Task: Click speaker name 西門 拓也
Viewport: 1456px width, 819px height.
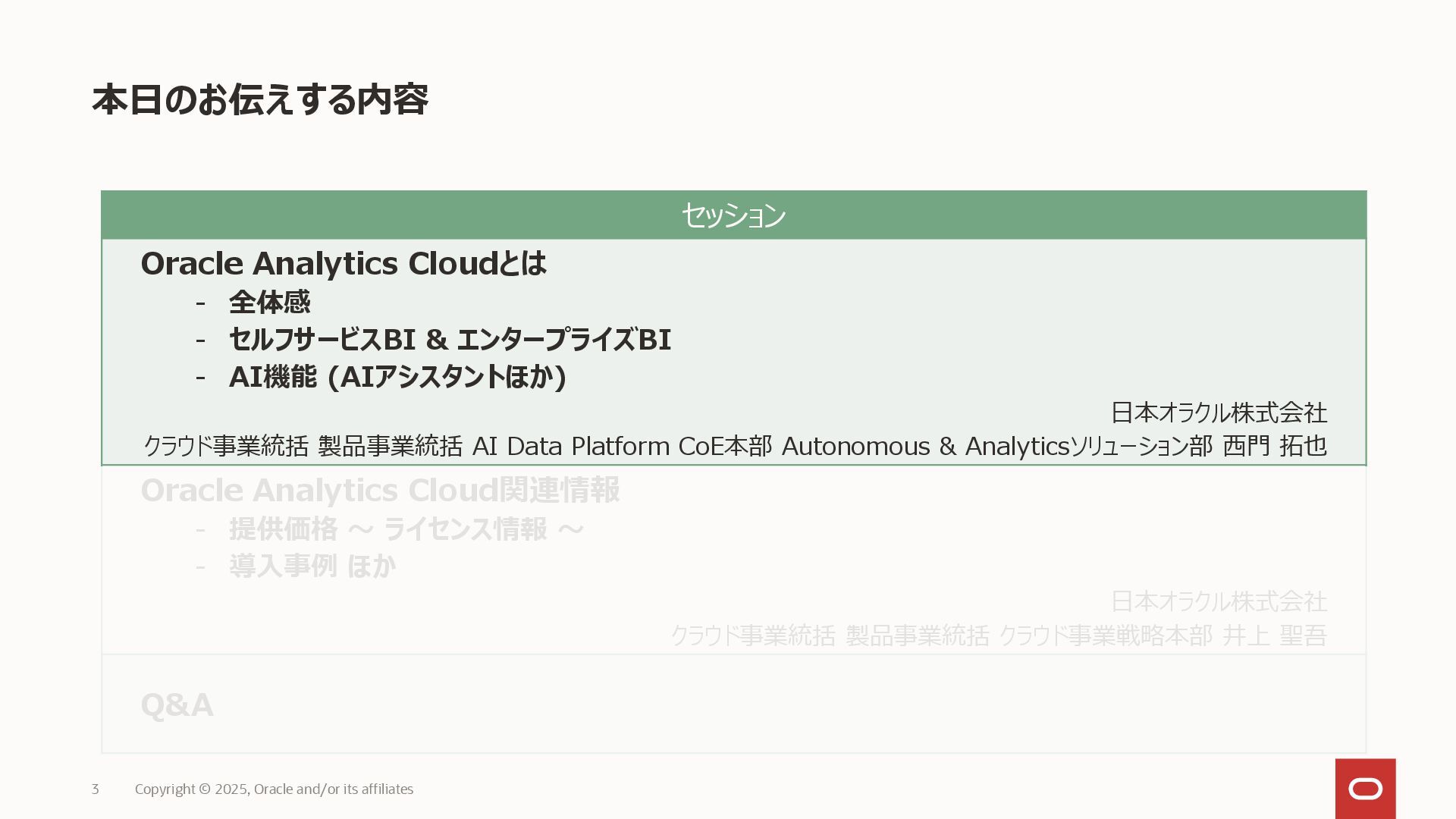Action: point(1275,446)
